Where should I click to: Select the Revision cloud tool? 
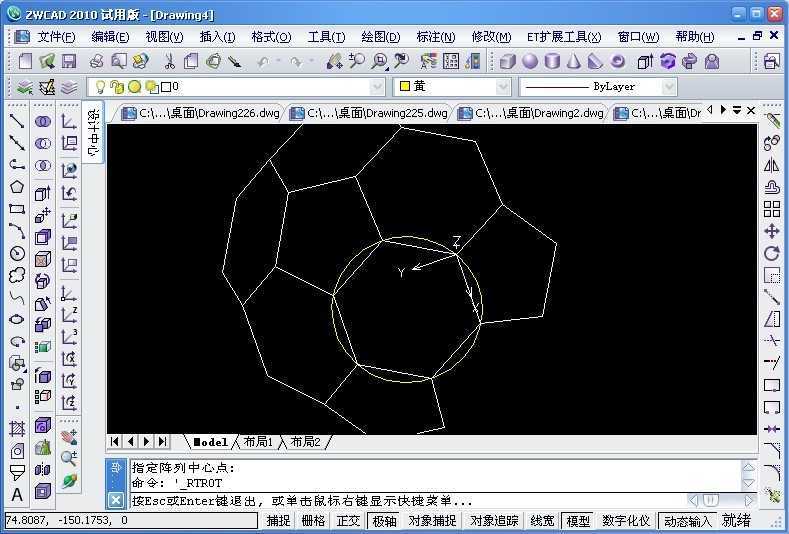(x=17, y=275)
